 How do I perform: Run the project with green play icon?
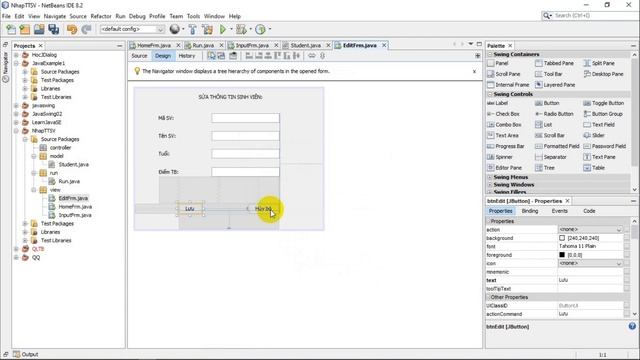(223, 29)
